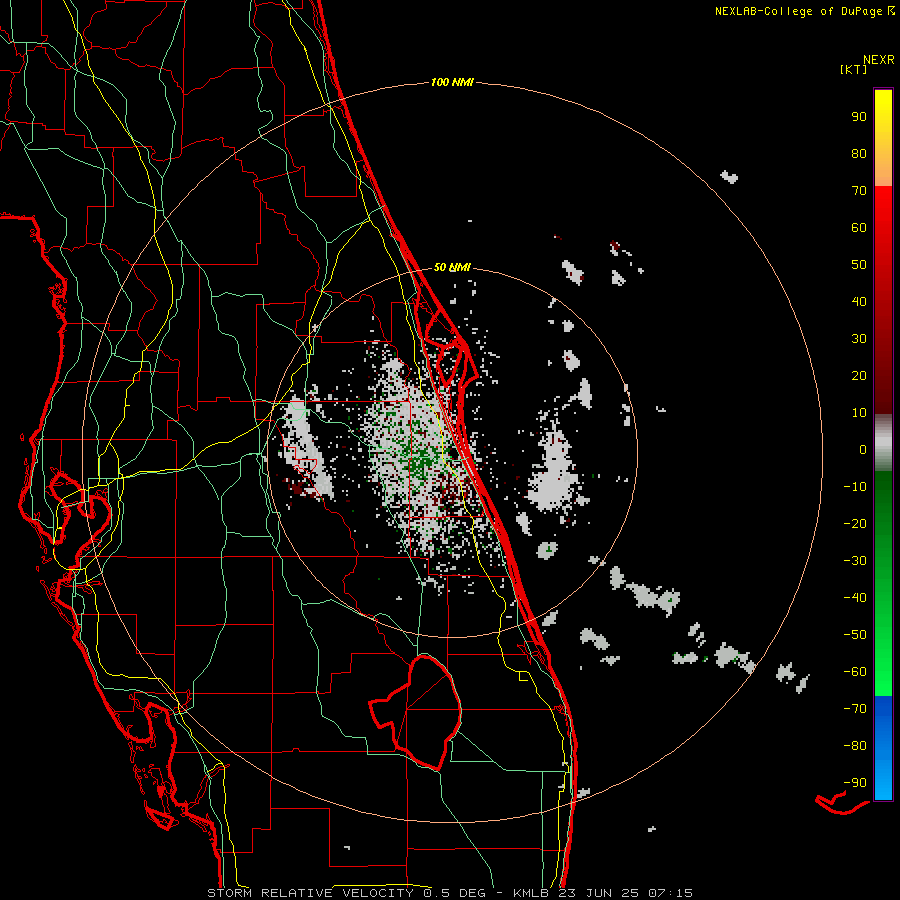Click the positive 60 scale value

point(859,228)
